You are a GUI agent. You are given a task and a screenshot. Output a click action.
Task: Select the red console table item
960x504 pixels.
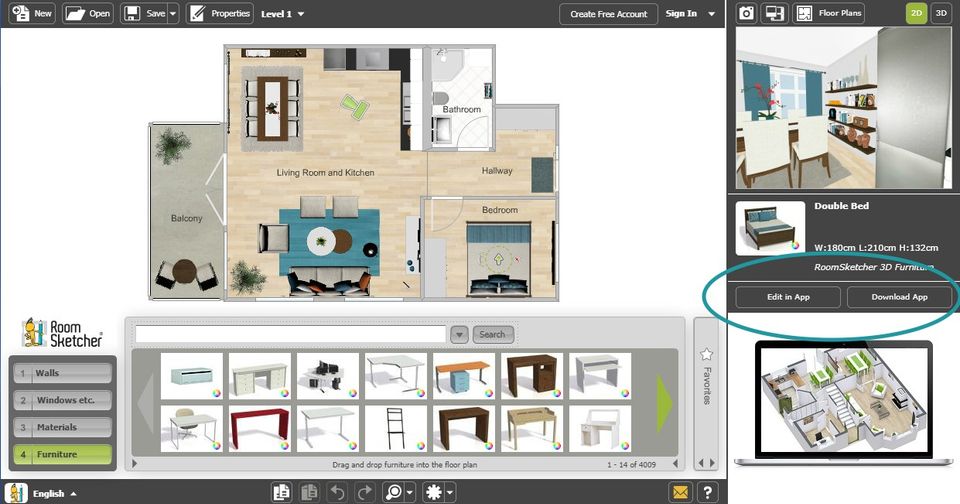pyautogui.click(x=260, y=429)
